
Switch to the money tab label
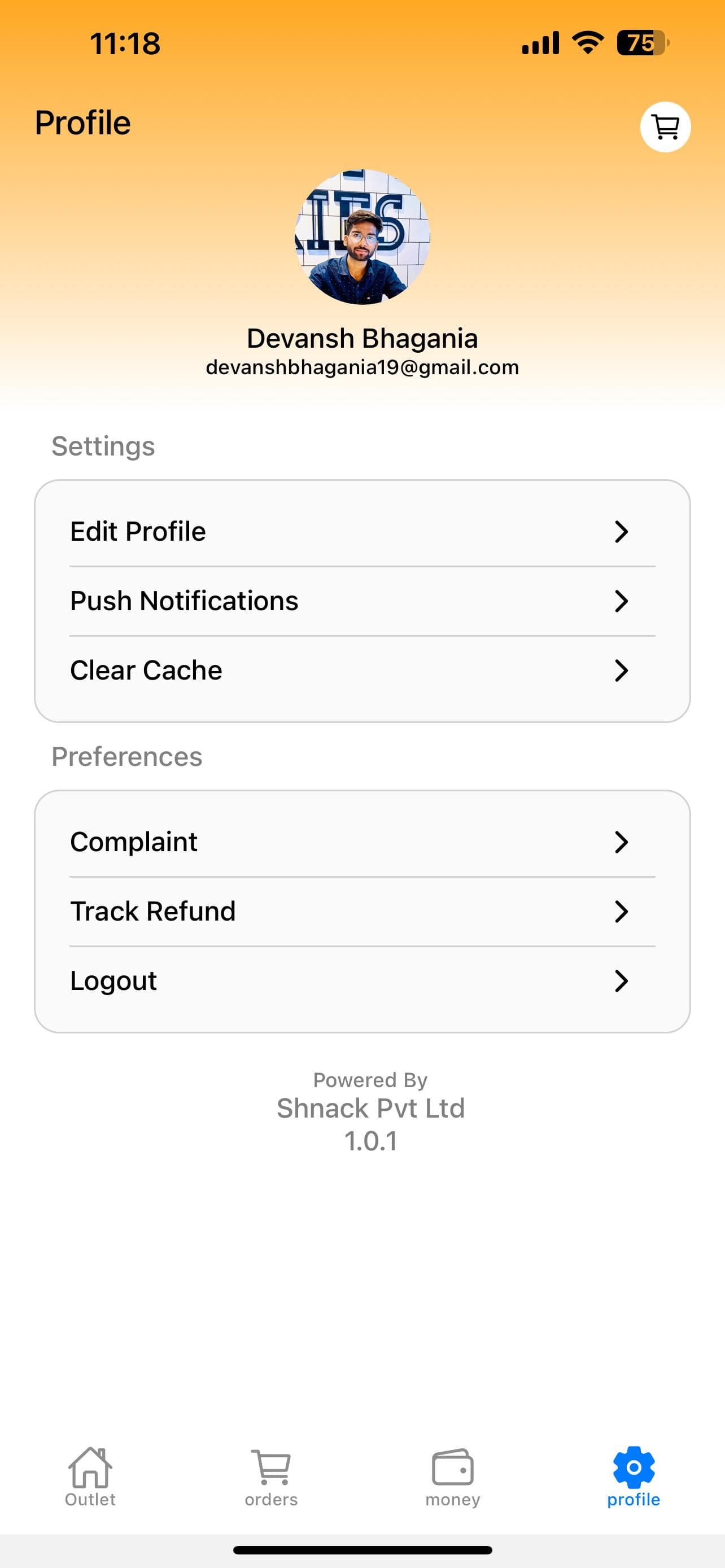(x=452, y=1500)
